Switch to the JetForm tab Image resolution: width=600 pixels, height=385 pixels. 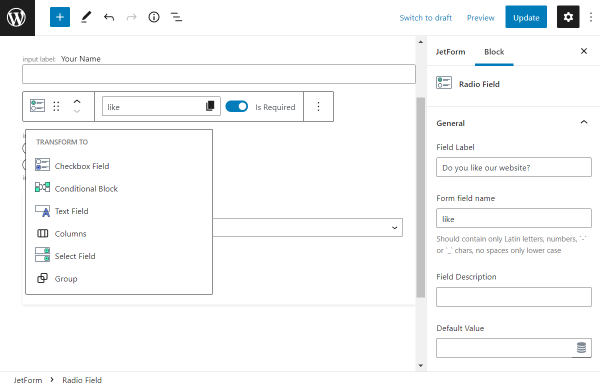pyautogui.click(x=450, y=52)
